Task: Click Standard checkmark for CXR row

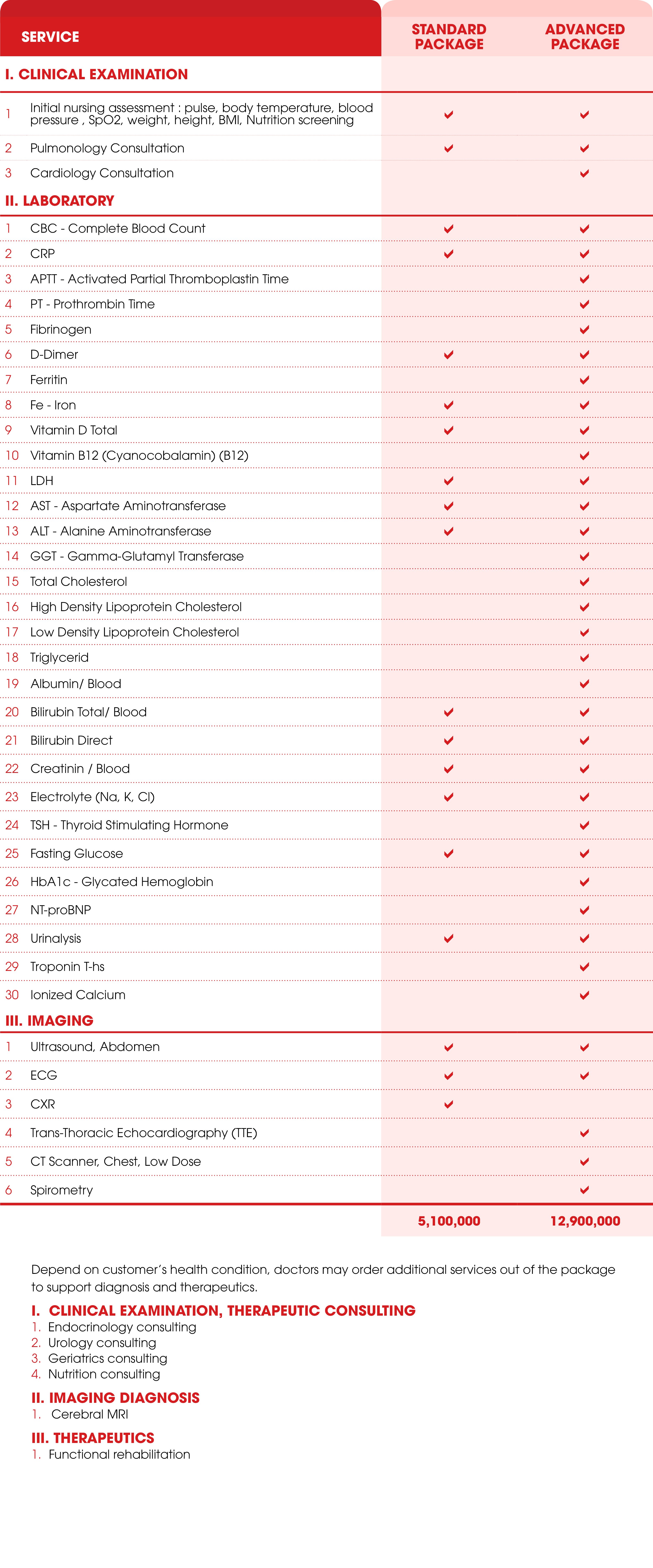Action: pyautogui.click(x=448, y=1104)
